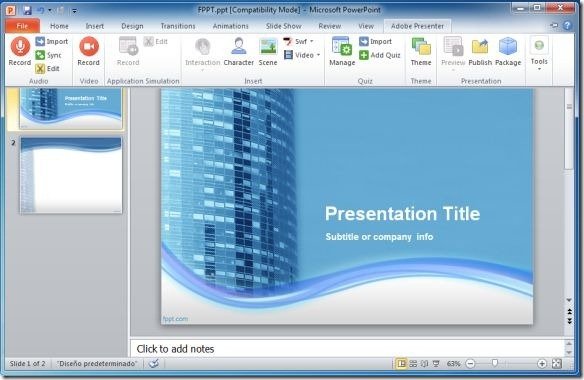584x380 pixels.
Task: Select the Adobe Presenter tab
Action: (418, 26)
